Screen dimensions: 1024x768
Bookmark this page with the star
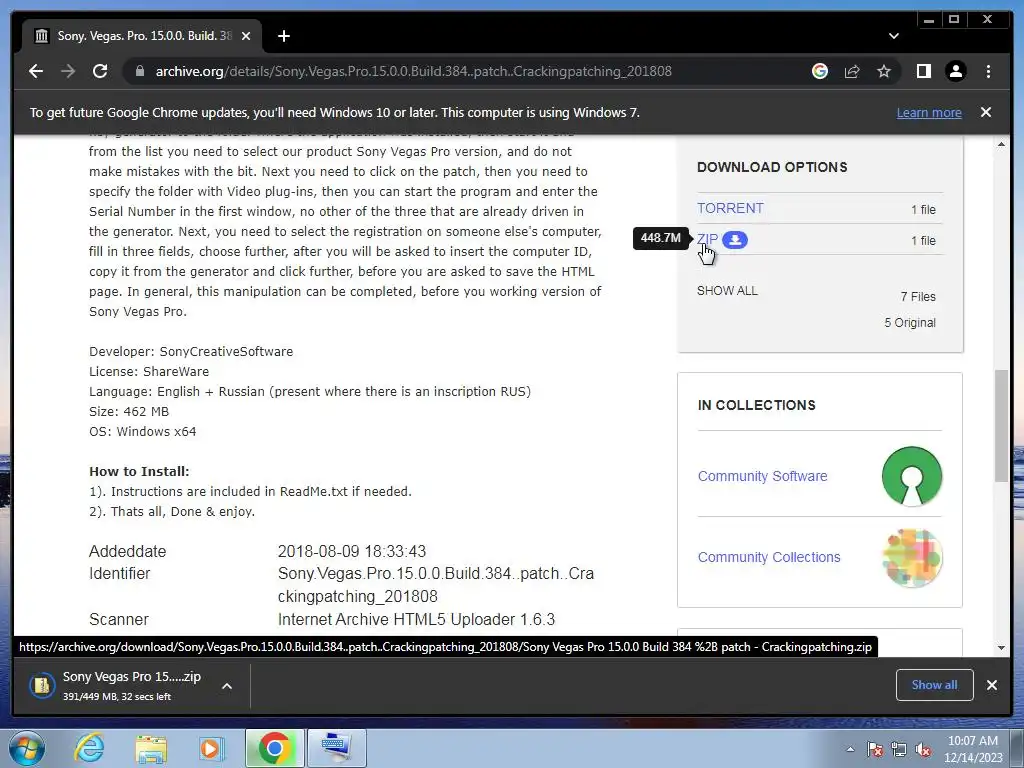point(884,71)
